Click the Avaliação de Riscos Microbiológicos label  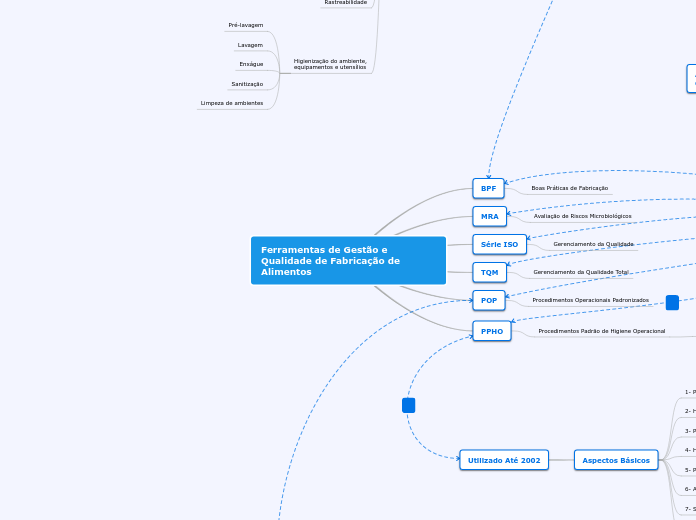[582, 216]
